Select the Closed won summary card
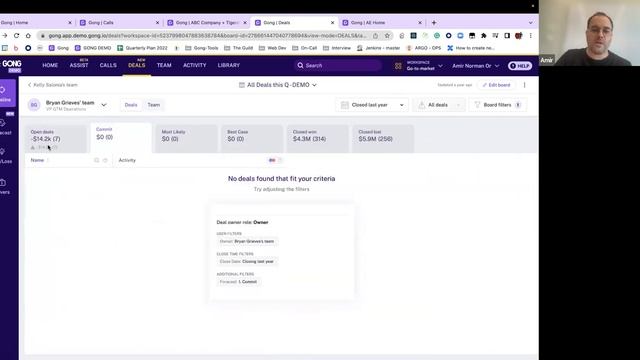This screenshot has height=360, width=640. point(318,139)
